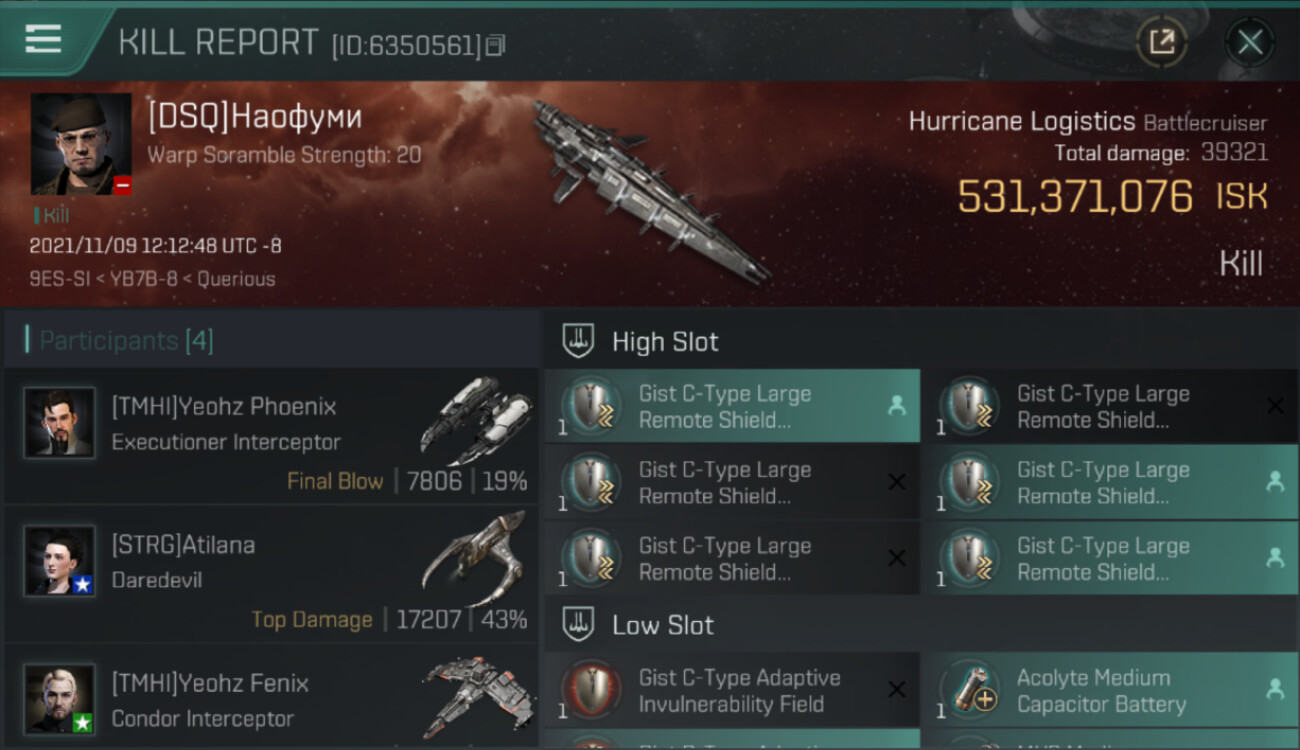Close the kill report window

click(1250, 42)
